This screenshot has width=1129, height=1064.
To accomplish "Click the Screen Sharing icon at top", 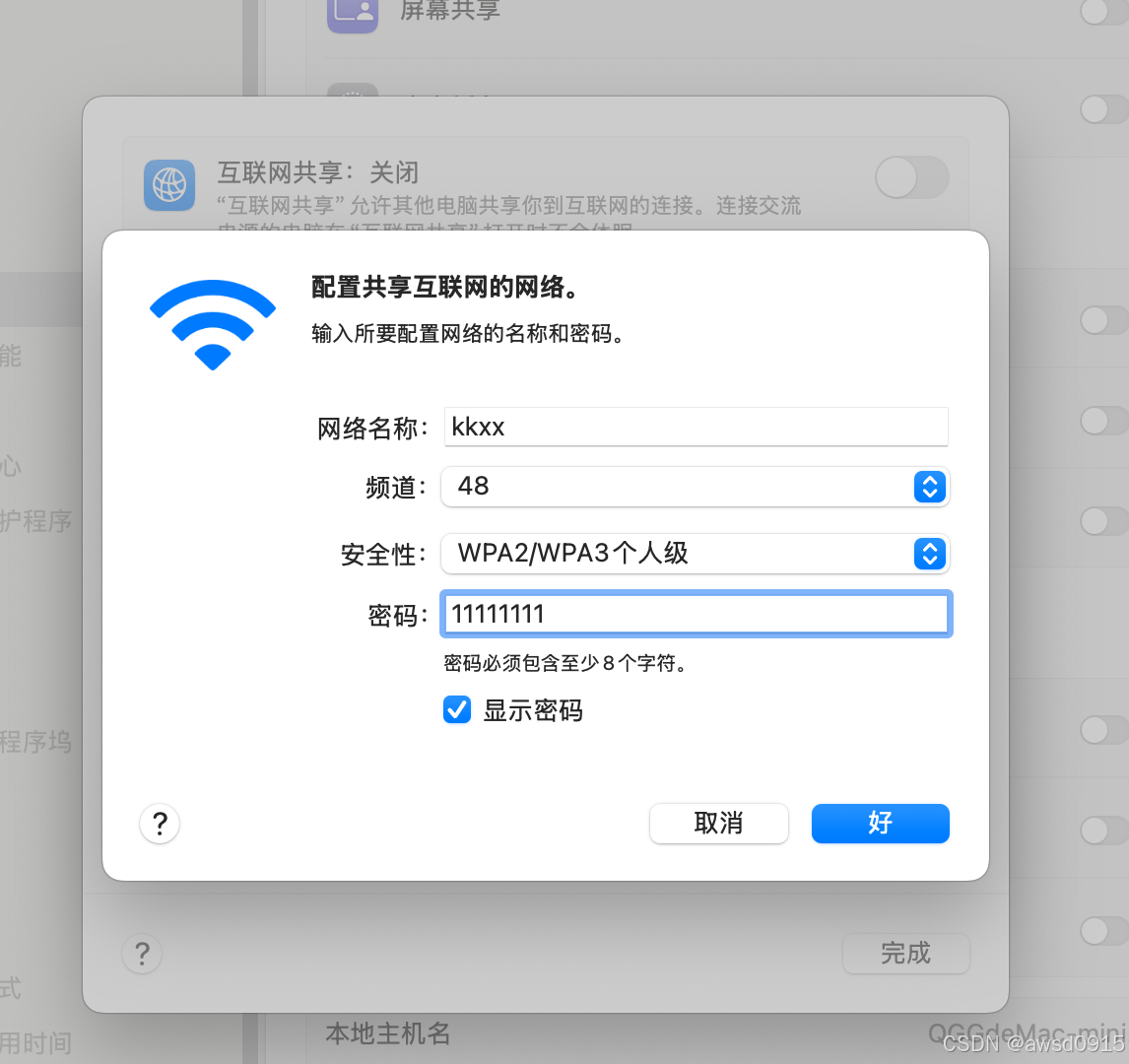I will click(353, 11).
